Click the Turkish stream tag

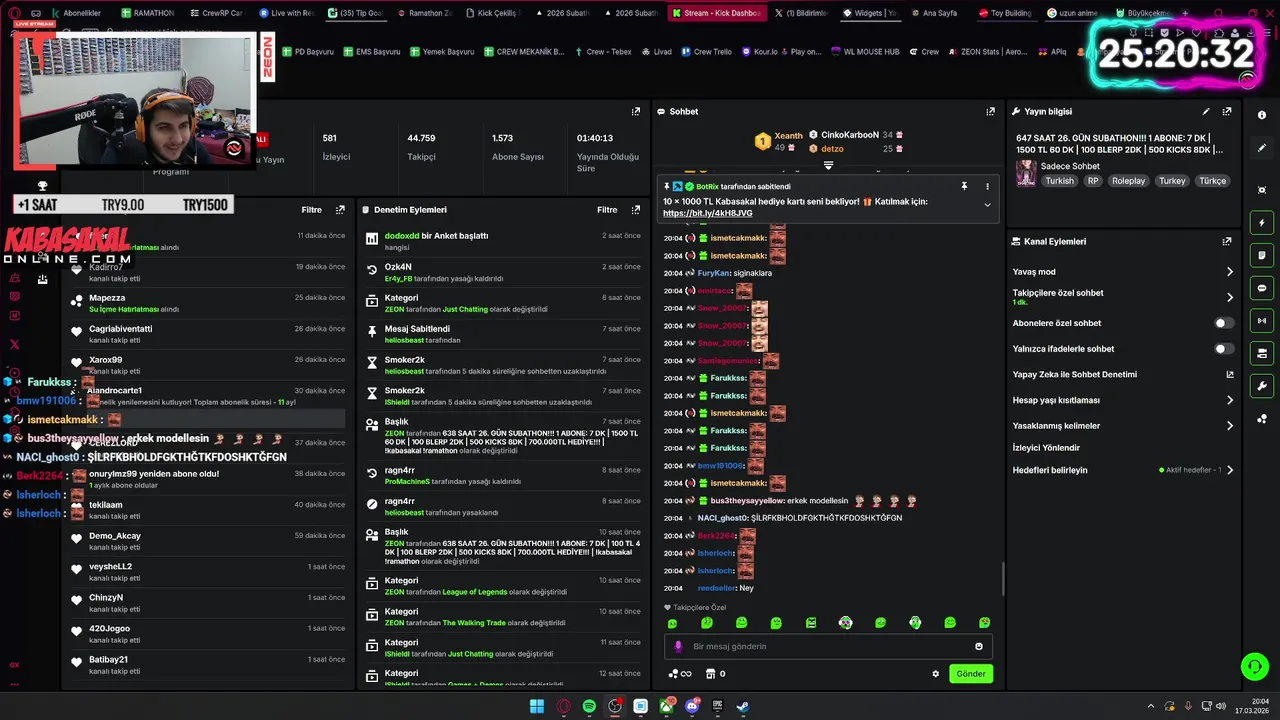tap(1059, 181)
